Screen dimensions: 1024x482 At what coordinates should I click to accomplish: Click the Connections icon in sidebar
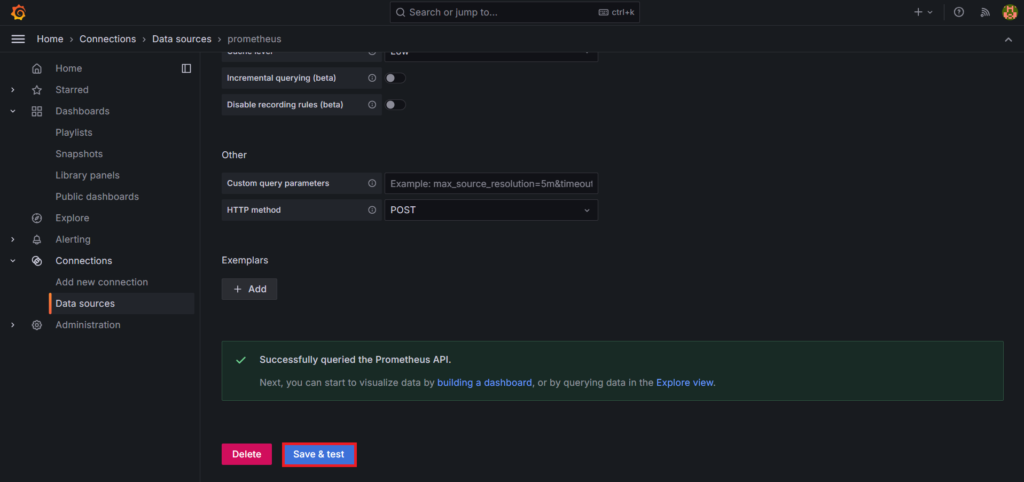coord(37,261)
